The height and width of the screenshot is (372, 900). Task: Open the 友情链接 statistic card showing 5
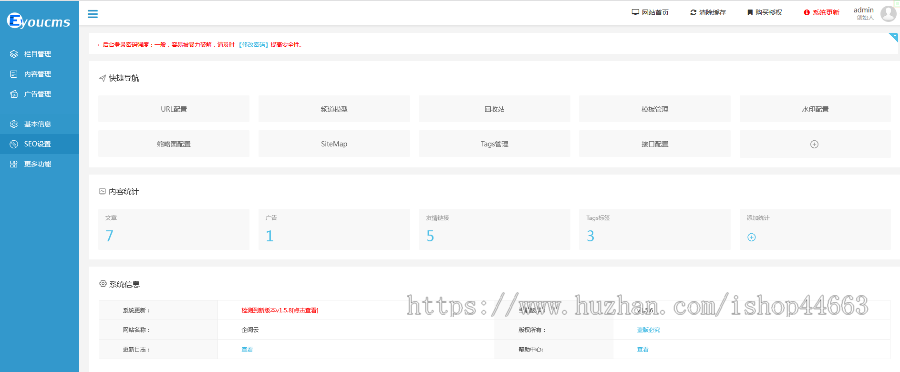click(x=494, y=229)
